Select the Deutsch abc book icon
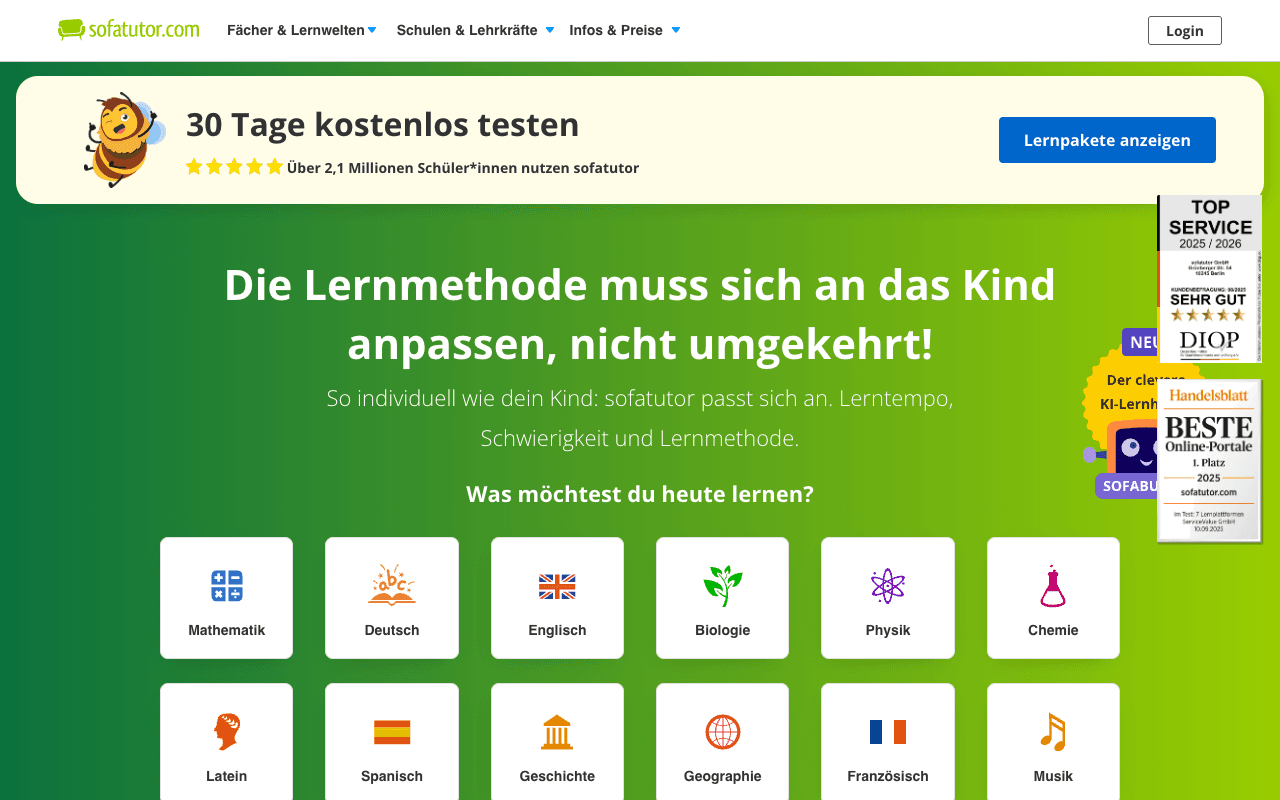The image size is (1280, 800). [x=392, y=585]
